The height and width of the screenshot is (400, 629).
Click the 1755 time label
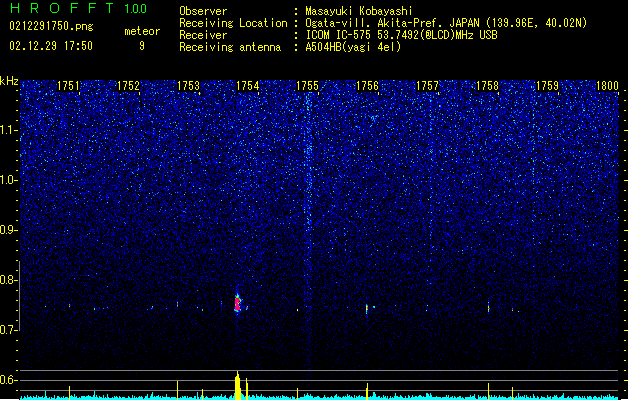tap(307, 86)
